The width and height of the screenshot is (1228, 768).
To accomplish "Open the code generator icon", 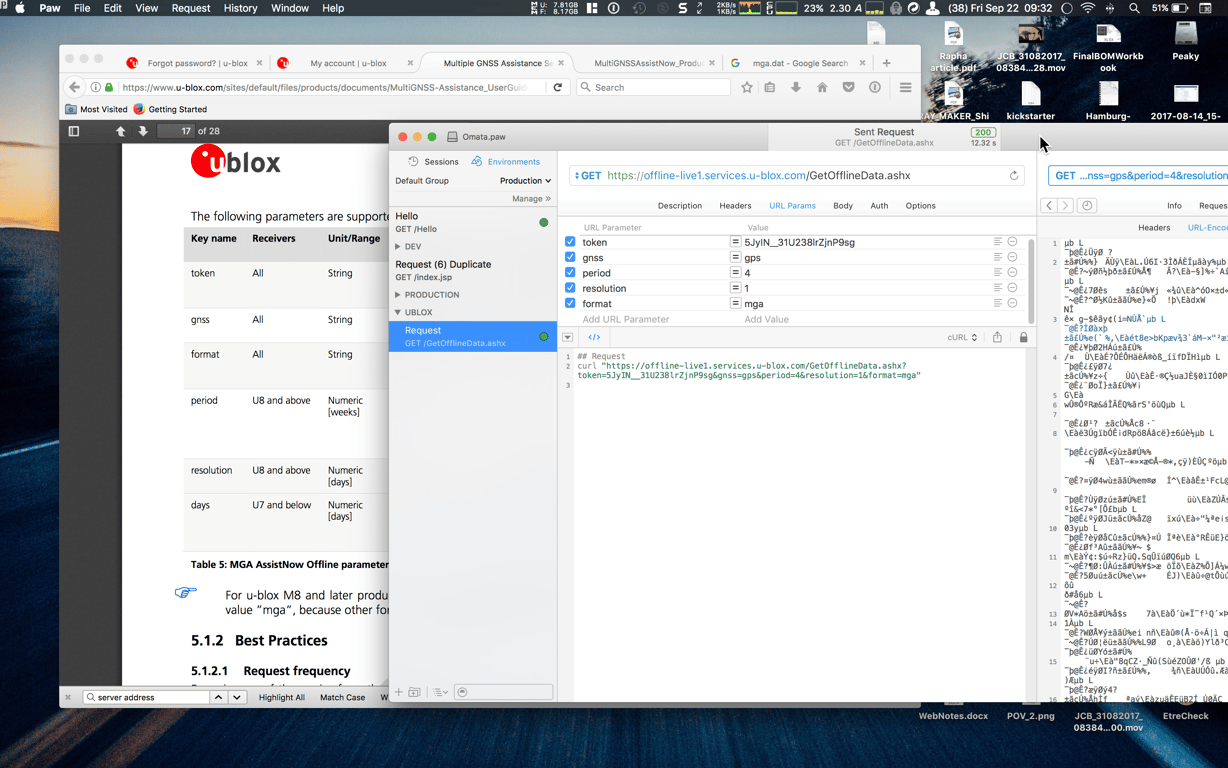I will tap(594, 337).
